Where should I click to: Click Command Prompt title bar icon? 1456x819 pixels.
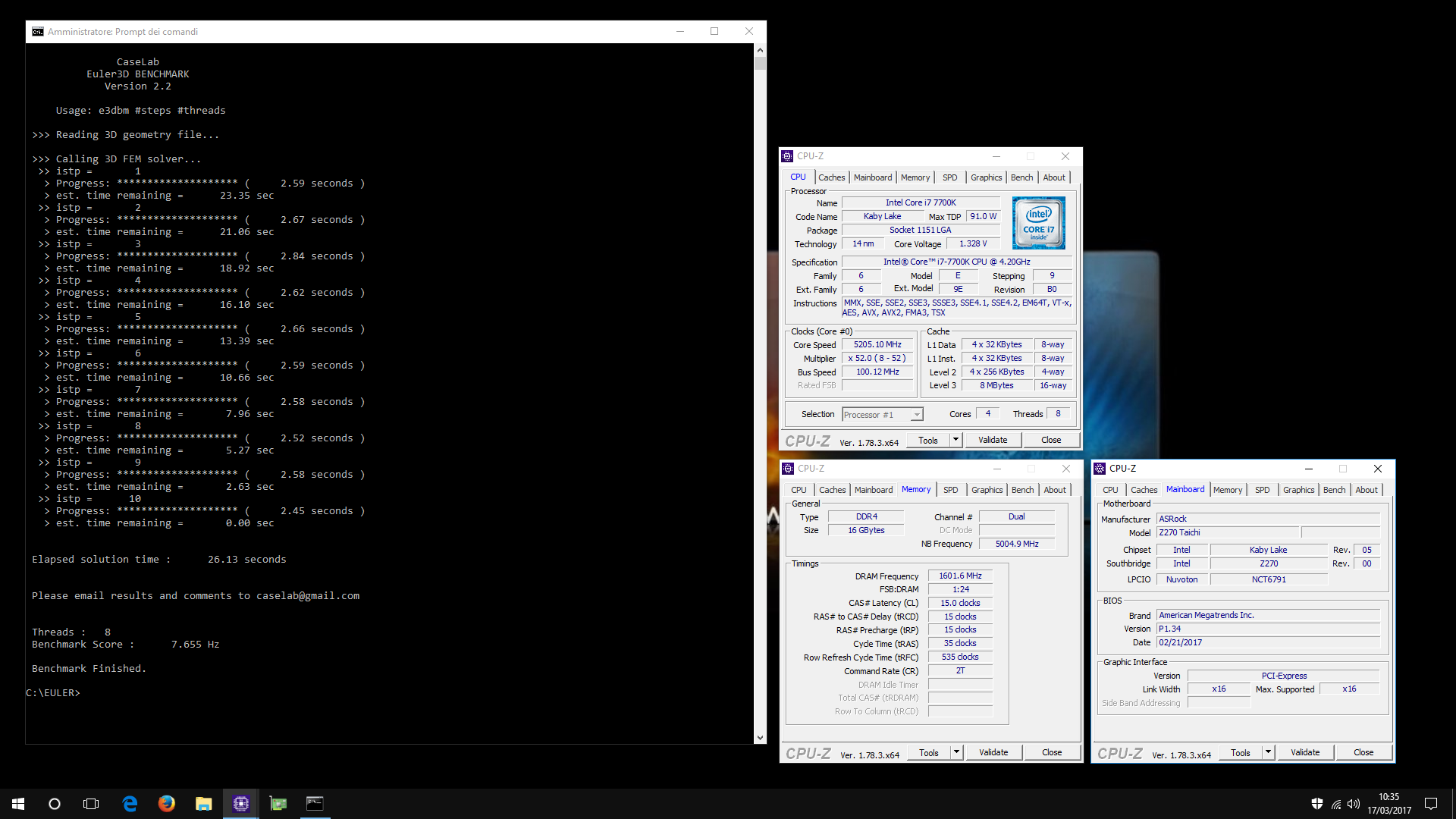37,32
